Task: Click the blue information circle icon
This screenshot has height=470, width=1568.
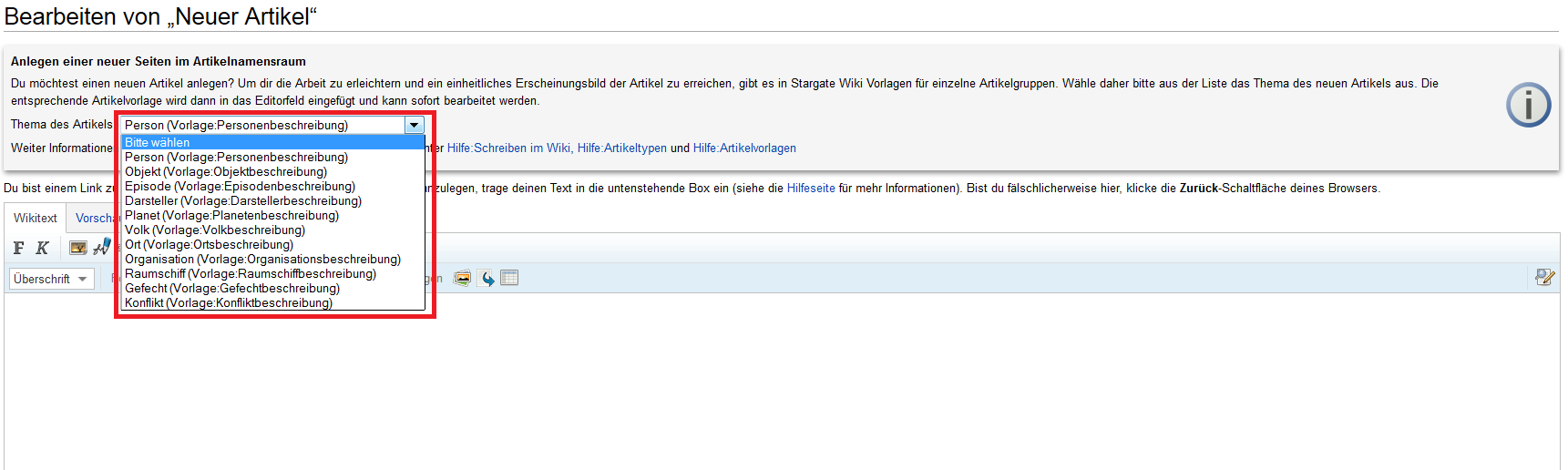Action: (x=1528, y=105)
